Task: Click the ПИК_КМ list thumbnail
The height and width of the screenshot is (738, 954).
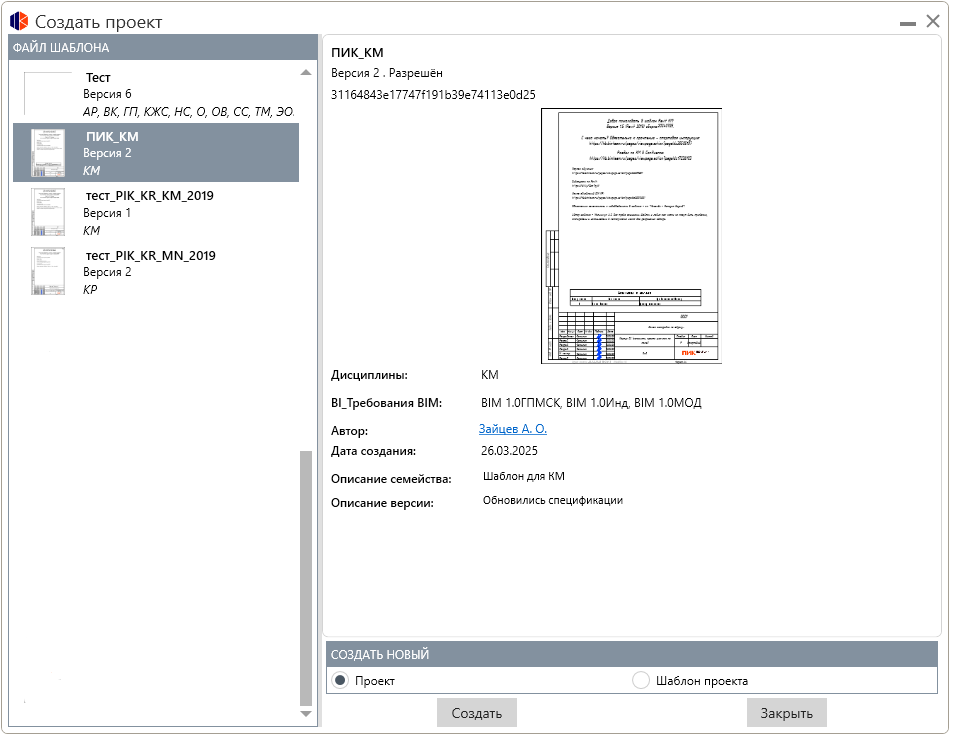Action: tap(48, 153)
